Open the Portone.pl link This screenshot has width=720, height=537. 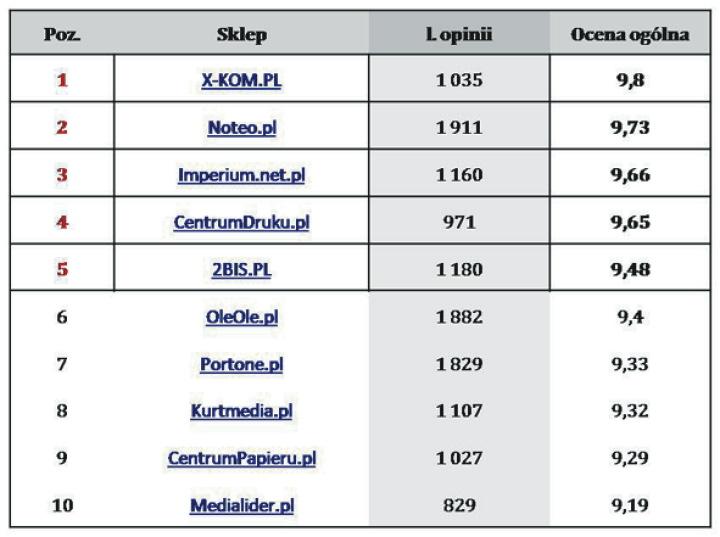pyautogui.click(x=241, y=364)
